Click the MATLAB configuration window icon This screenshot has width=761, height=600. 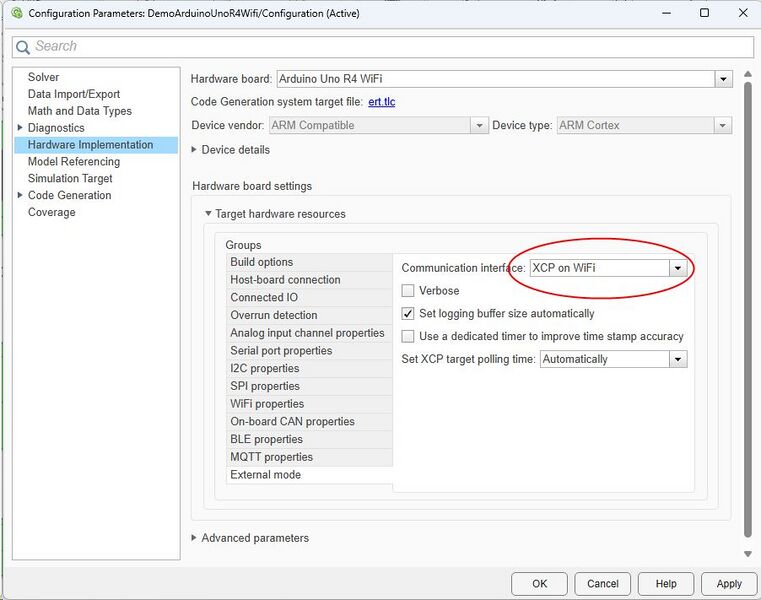click(x=17, y=13)
